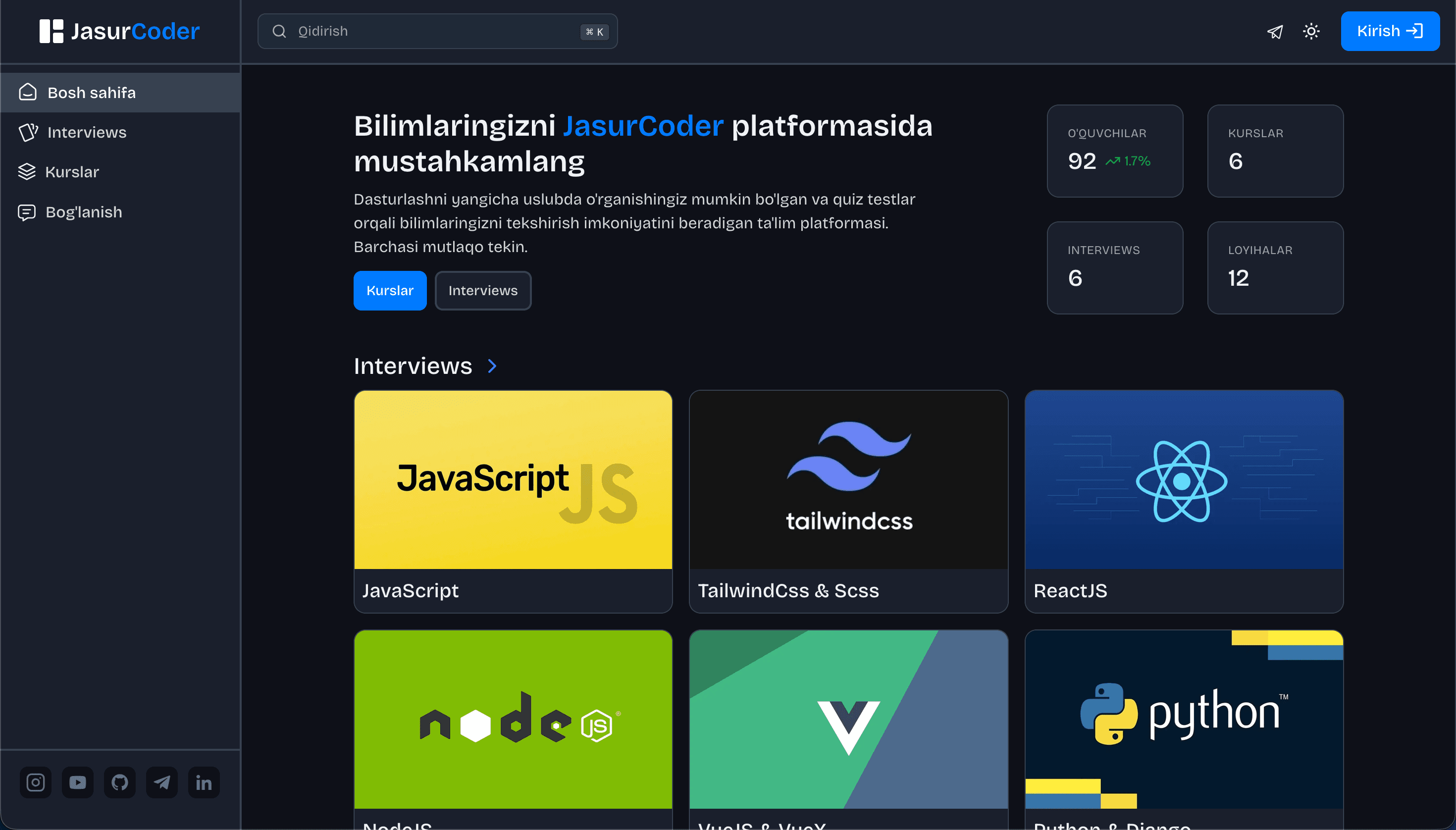Image resolution: width=1456 pixels, height=830 pixels.
Task: Click the outlined Interviews hero button
Action: tap(483, 291)
